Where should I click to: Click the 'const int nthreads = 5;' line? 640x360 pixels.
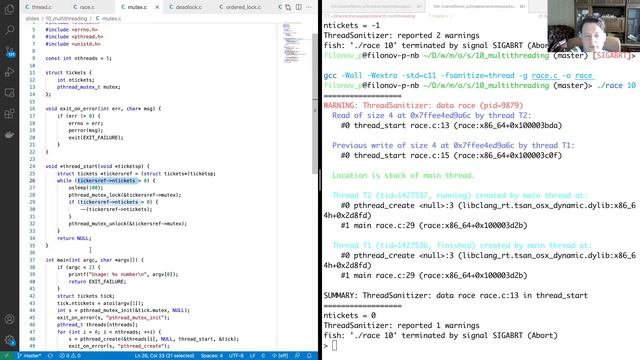[78, 58]
